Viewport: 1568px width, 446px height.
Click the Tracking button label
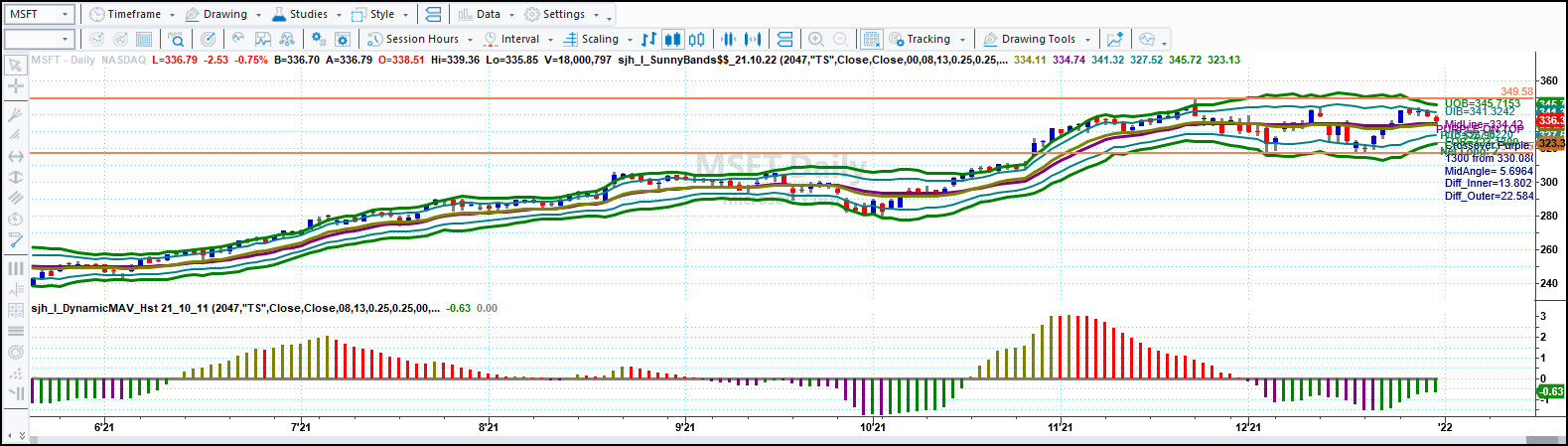coord(928,39)
